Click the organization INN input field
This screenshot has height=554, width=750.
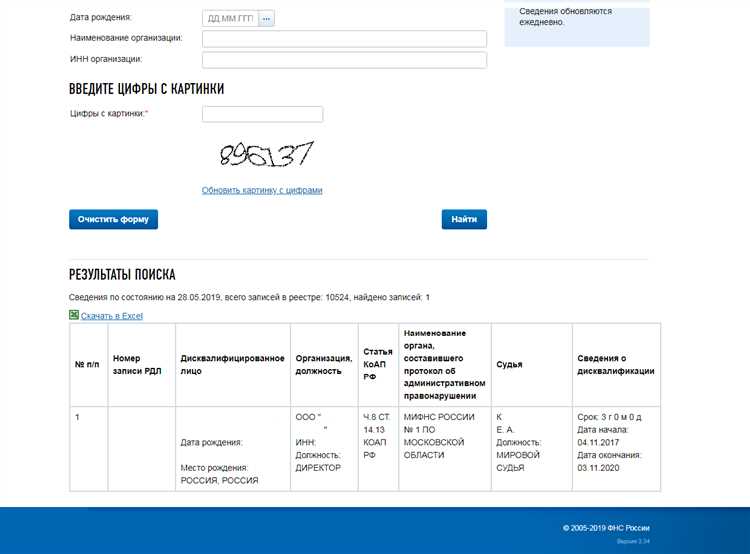tap(344, 60)
